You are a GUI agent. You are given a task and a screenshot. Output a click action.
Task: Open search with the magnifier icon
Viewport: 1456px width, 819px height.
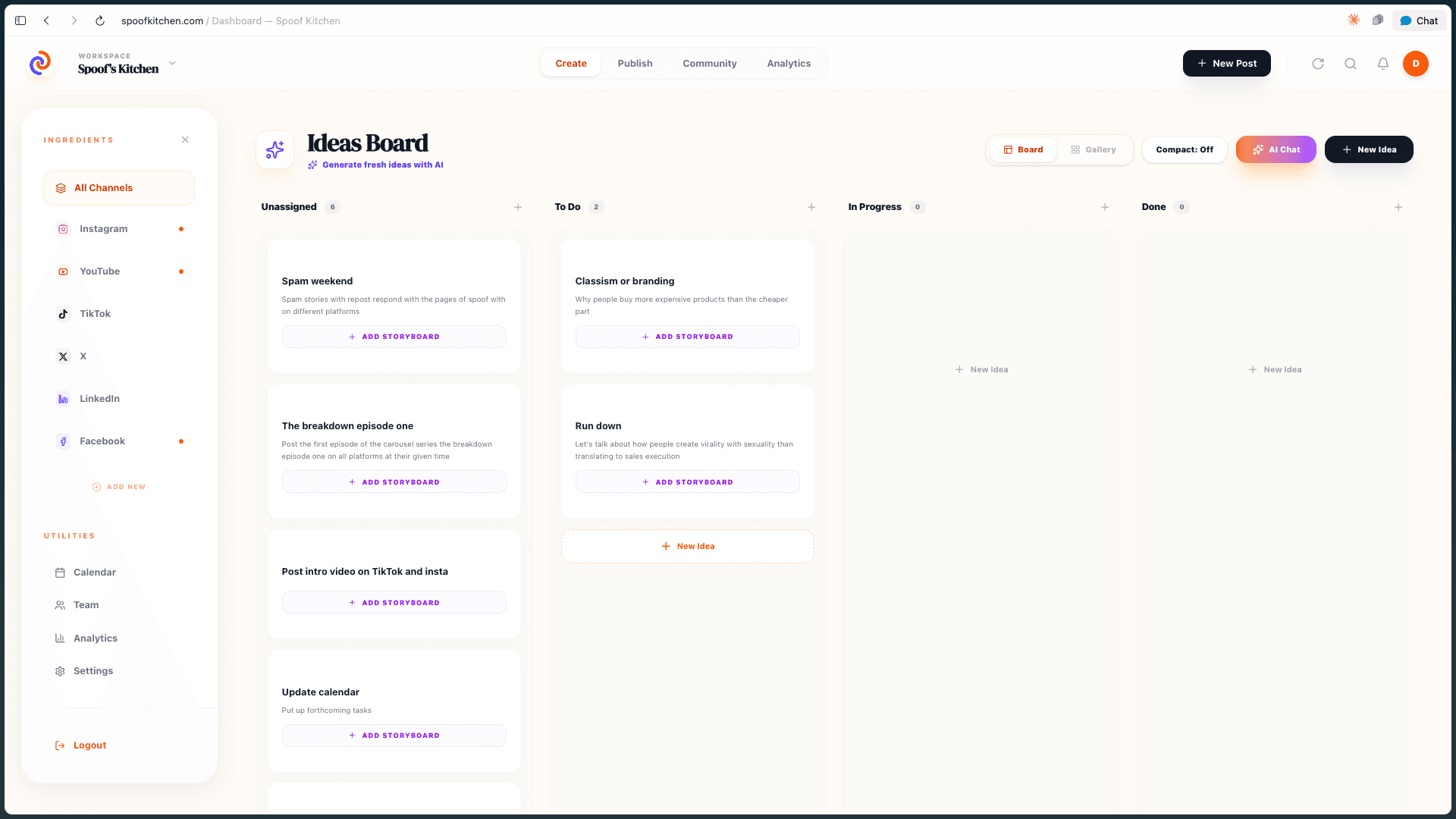1351,64
